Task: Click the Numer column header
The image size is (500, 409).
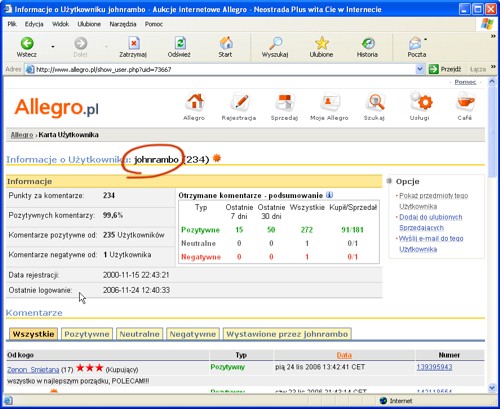Action: point(449,355)
